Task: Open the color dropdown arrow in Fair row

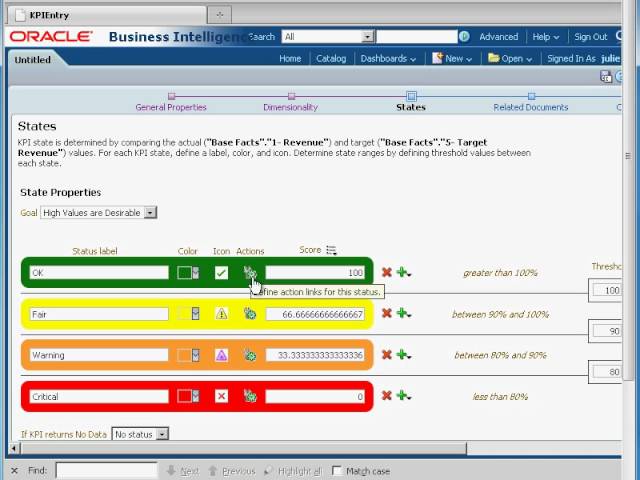Action: 196,314
